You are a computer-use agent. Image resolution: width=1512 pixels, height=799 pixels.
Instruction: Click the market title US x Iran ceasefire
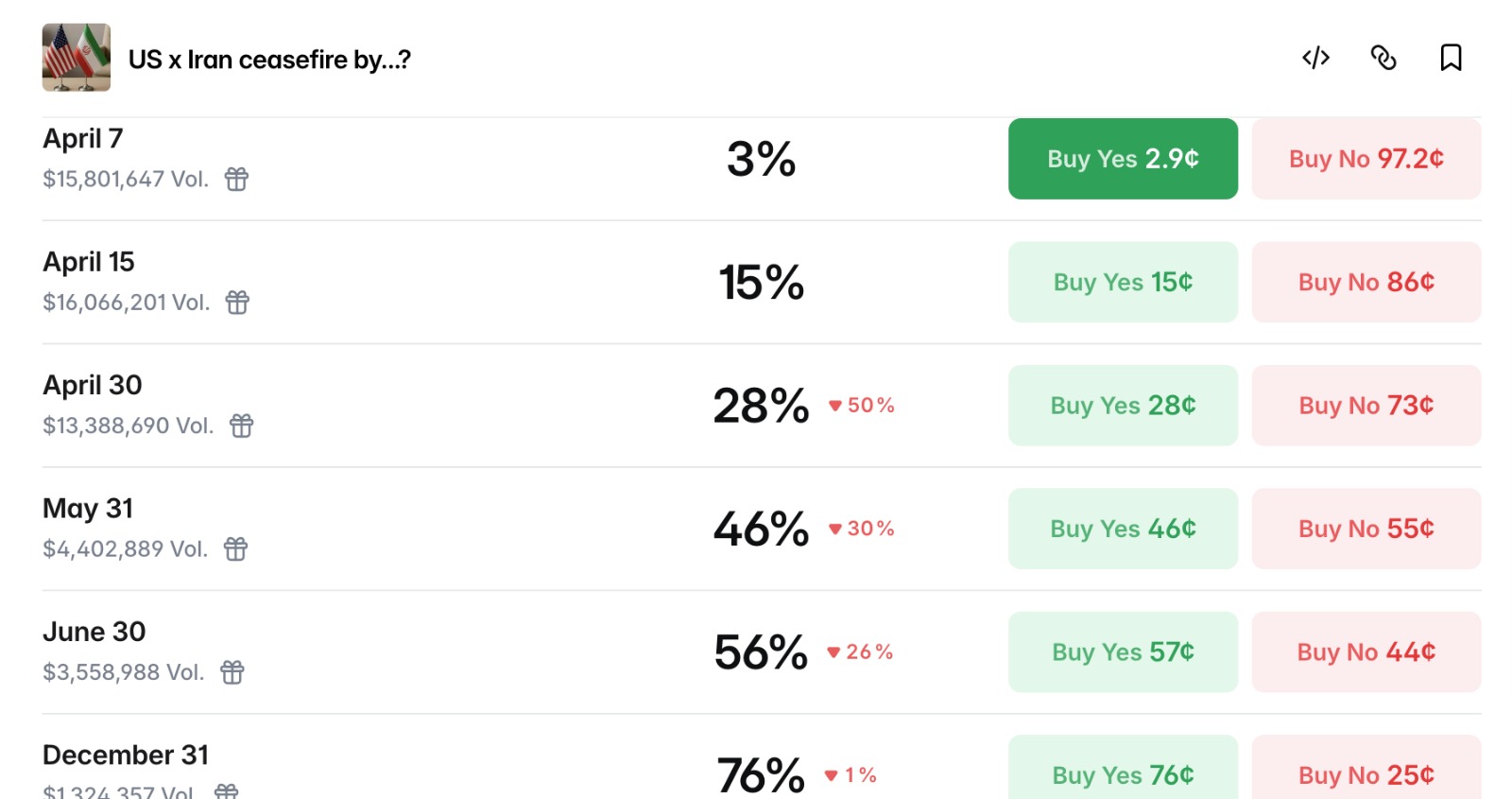[269, 60]
